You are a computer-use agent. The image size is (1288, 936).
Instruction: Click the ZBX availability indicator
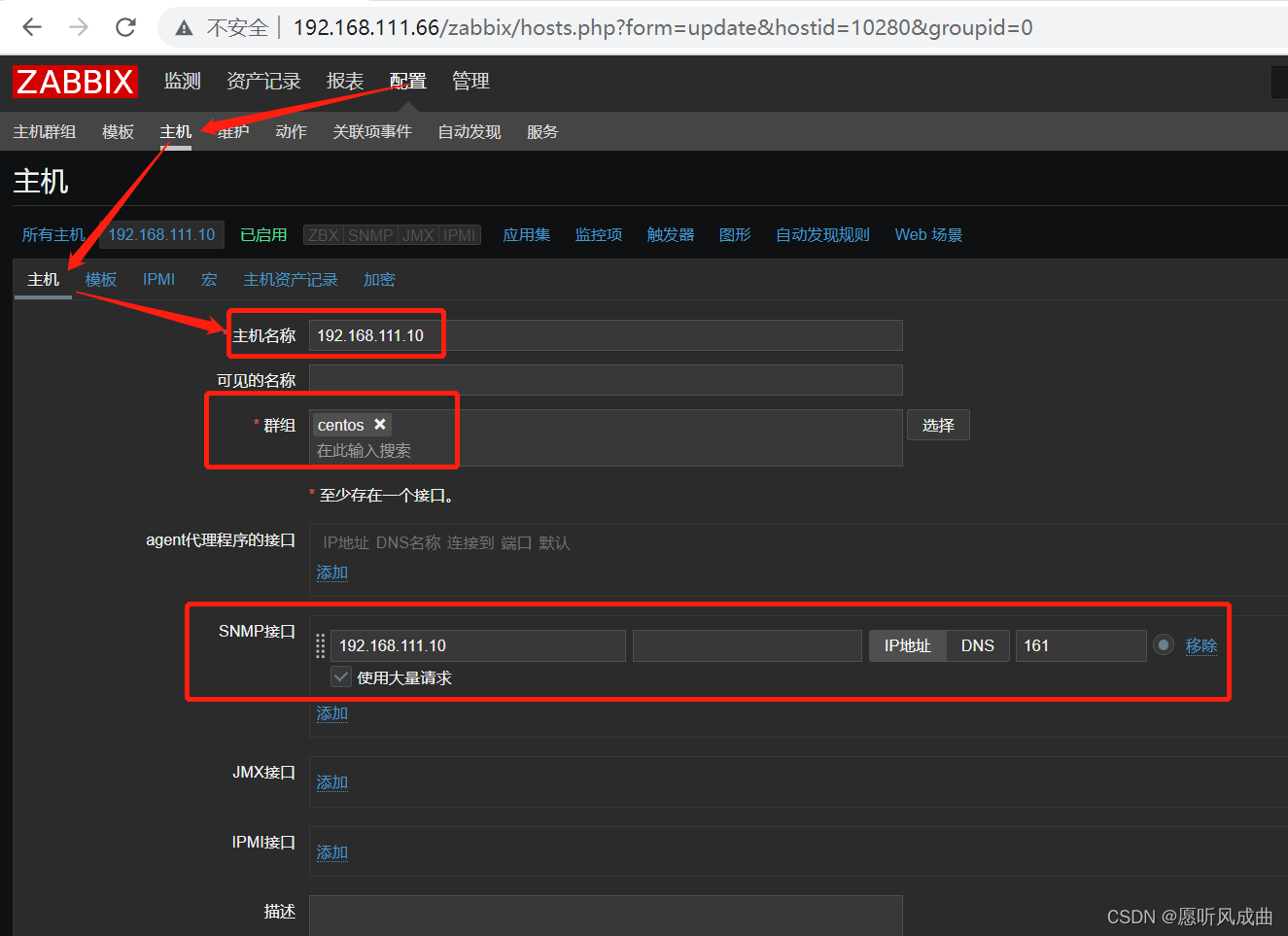pyautogui.click(x=324, y=235)
